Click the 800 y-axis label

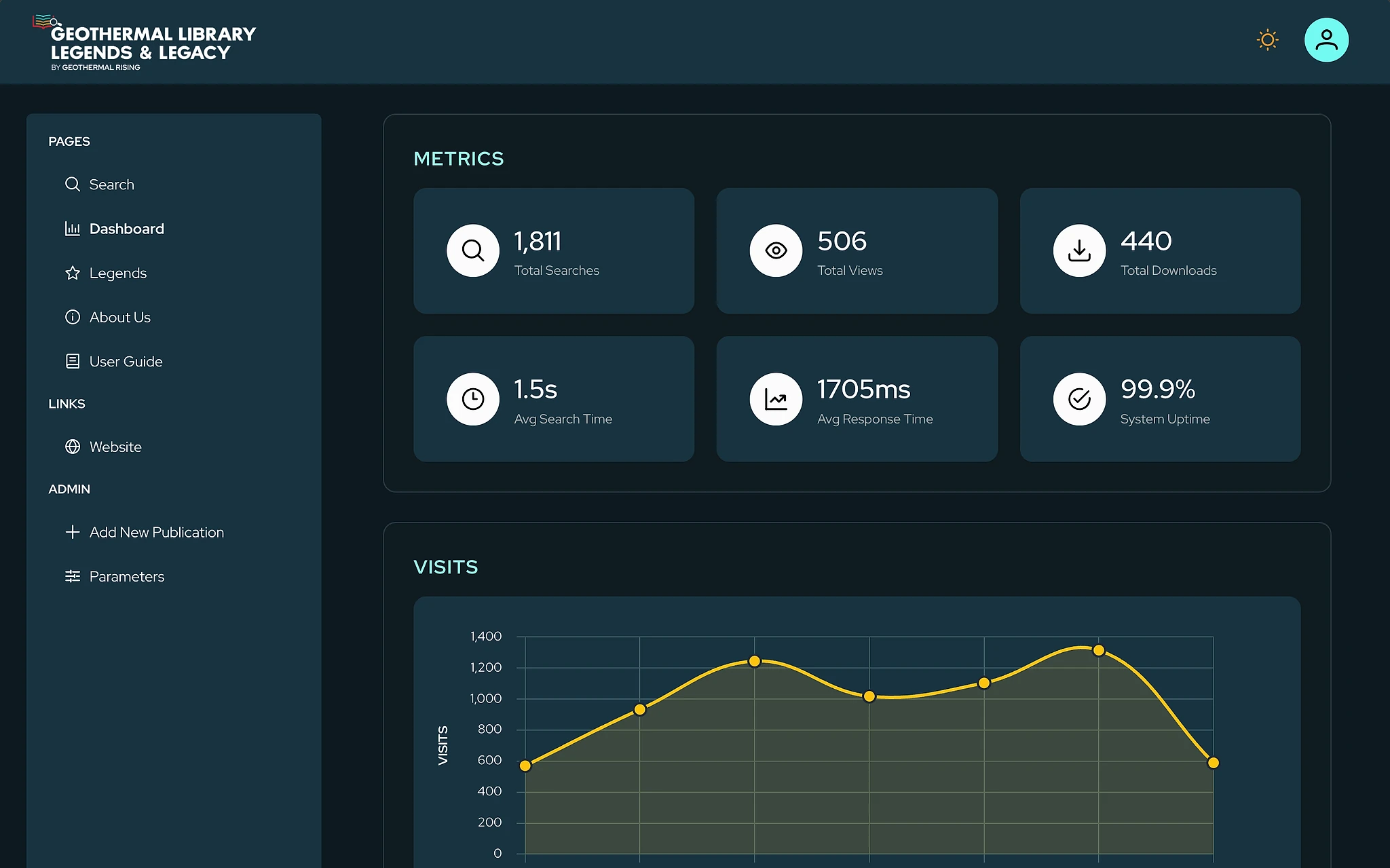tap(489, 730)
